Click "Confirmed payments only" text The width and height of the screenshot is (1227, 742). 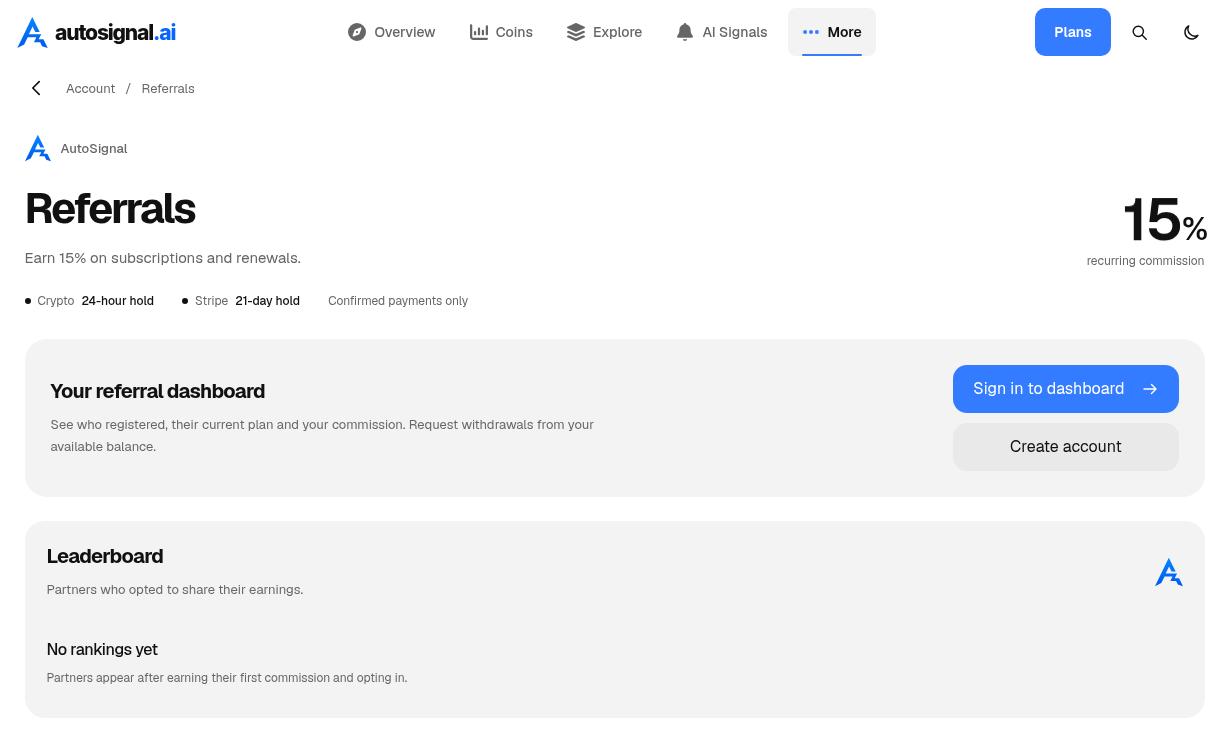point(398,301)
